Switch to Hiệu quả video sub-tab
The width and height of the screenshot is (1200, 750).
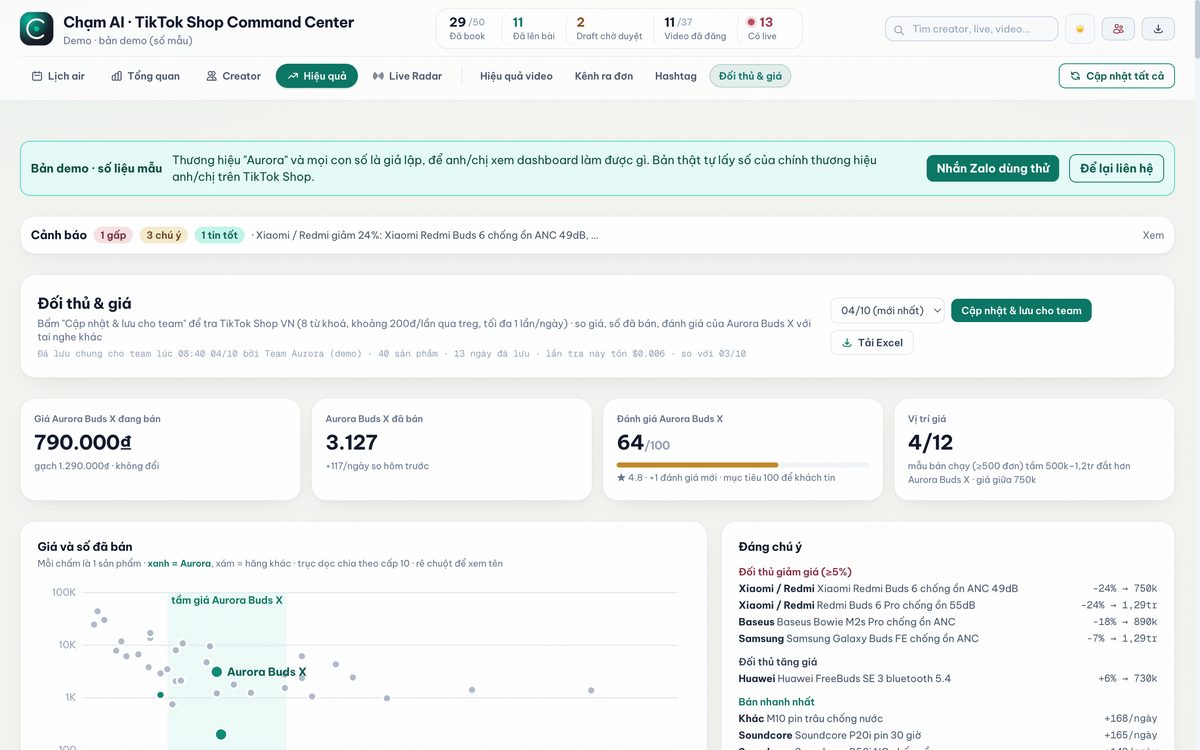pyautogui.click(x=516, y=76)
